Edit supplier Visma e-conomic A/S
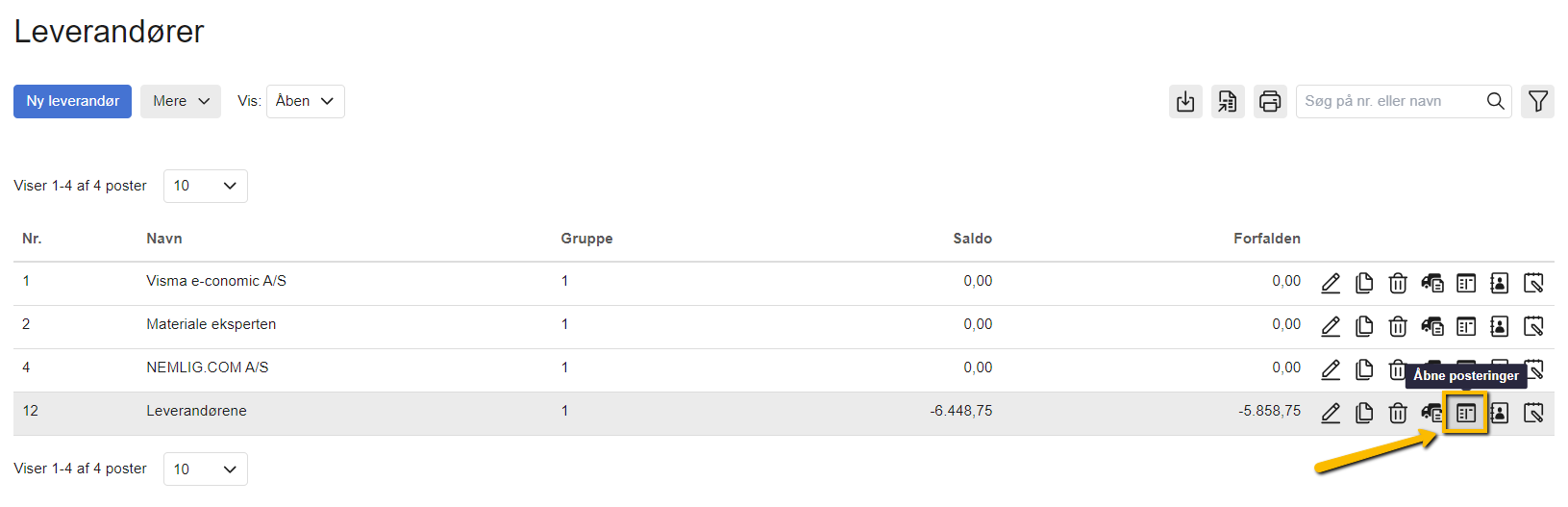The width and height of the screenshot is (1568, 507). [x=1331, y=283]
